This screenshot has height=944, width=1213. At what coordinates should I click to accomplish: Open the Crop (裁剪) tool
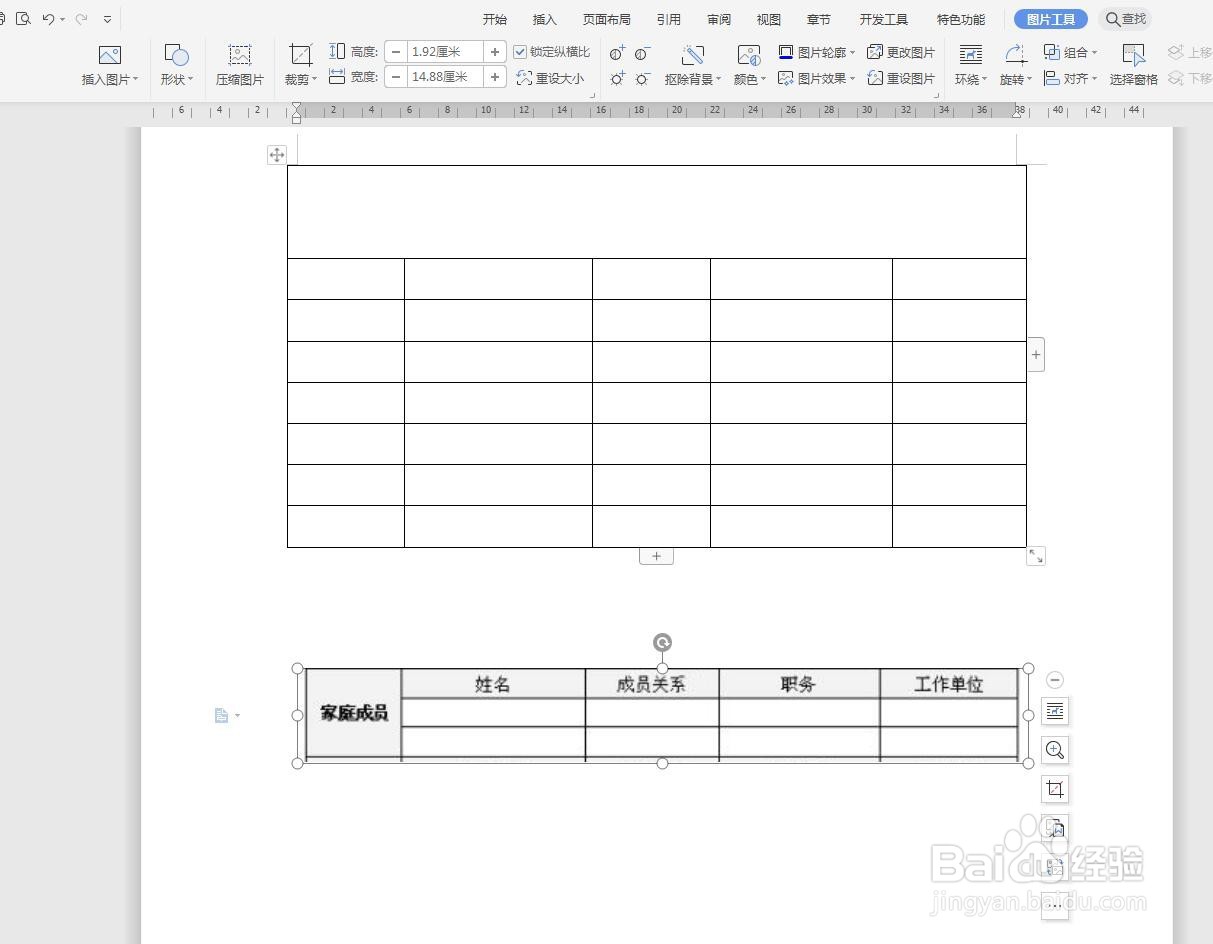(297, 63)
